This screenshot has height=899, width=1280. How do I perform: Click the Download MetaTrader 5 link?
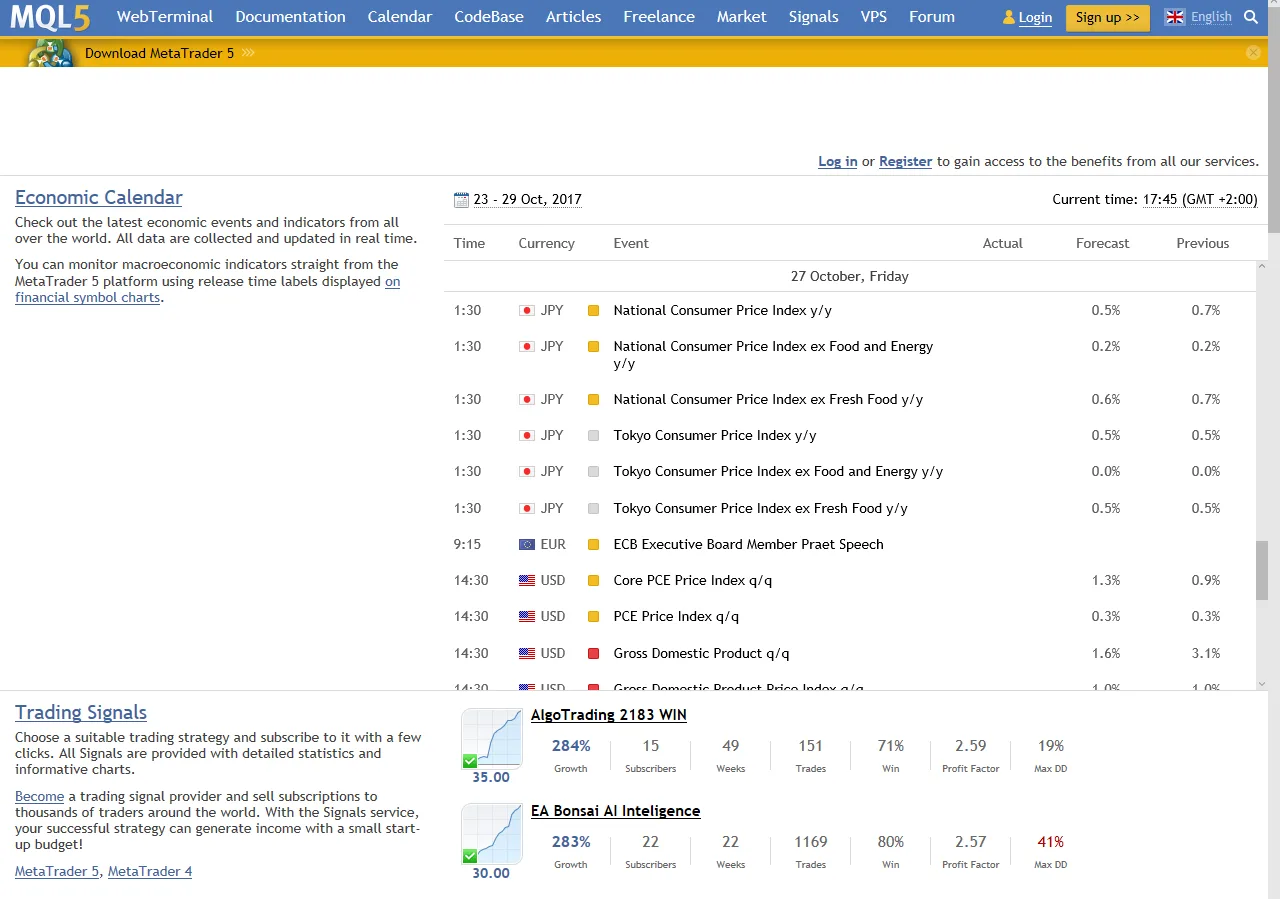point(160,53)
